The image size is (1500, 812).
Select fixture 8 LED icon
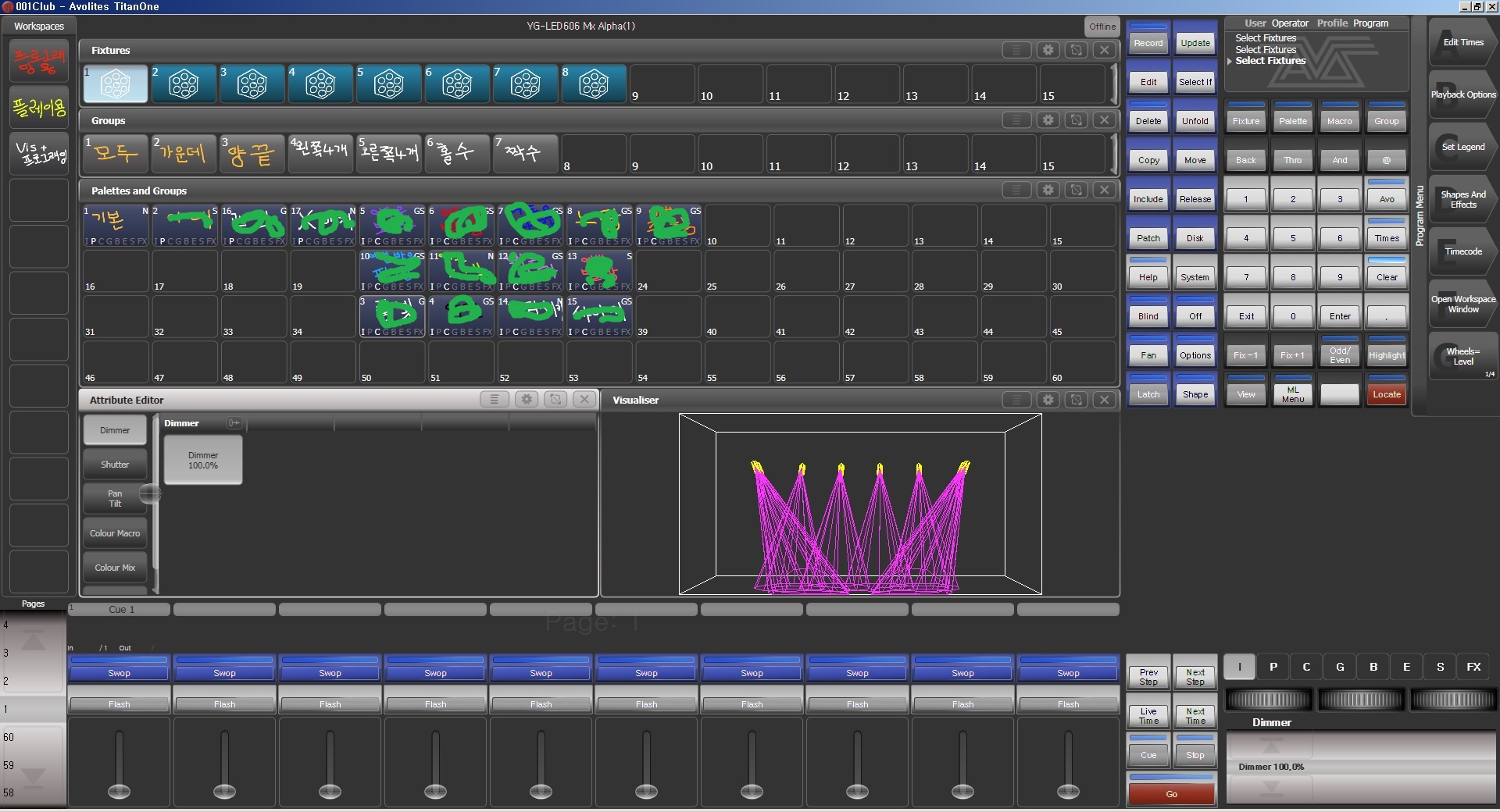[x=594, y=84]
